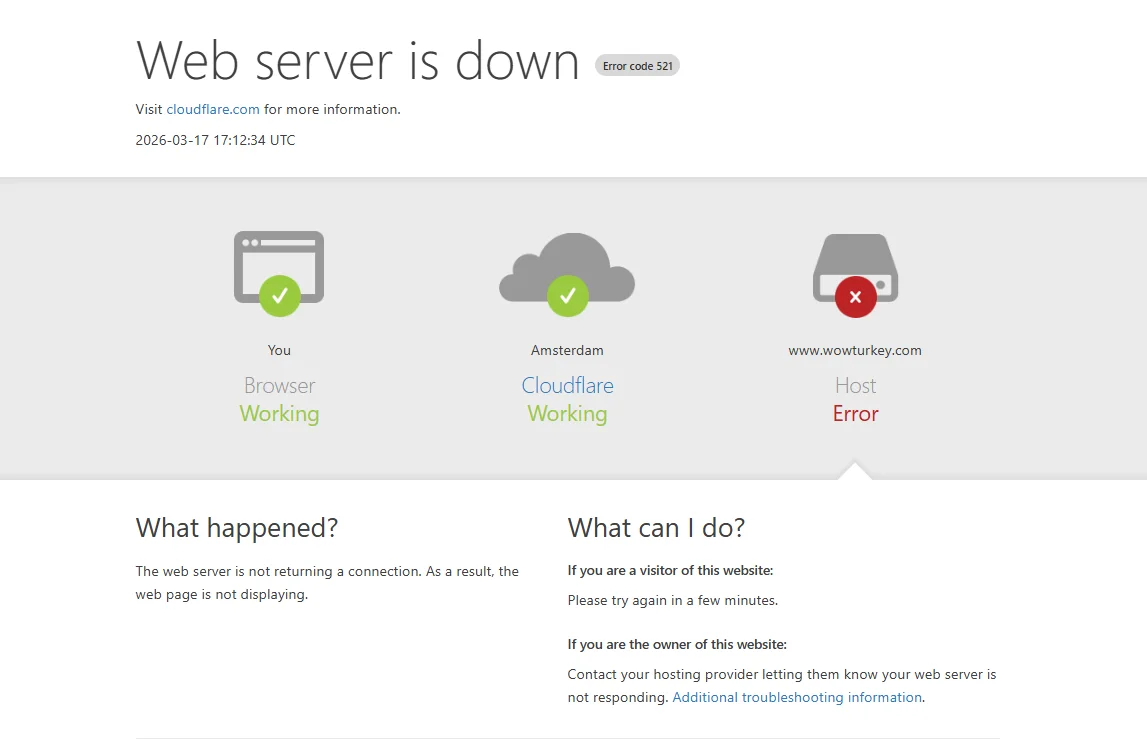Open Additional troubleshooting information link
The height and width of the screenshot is (741, 1147).
point(797,697)
